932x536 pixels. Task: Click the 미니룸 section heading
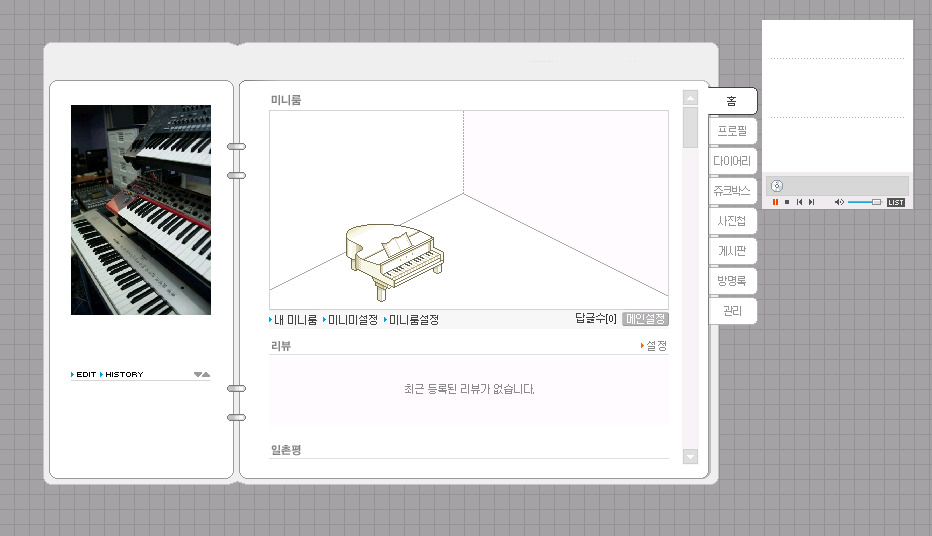tap(286, 100)
